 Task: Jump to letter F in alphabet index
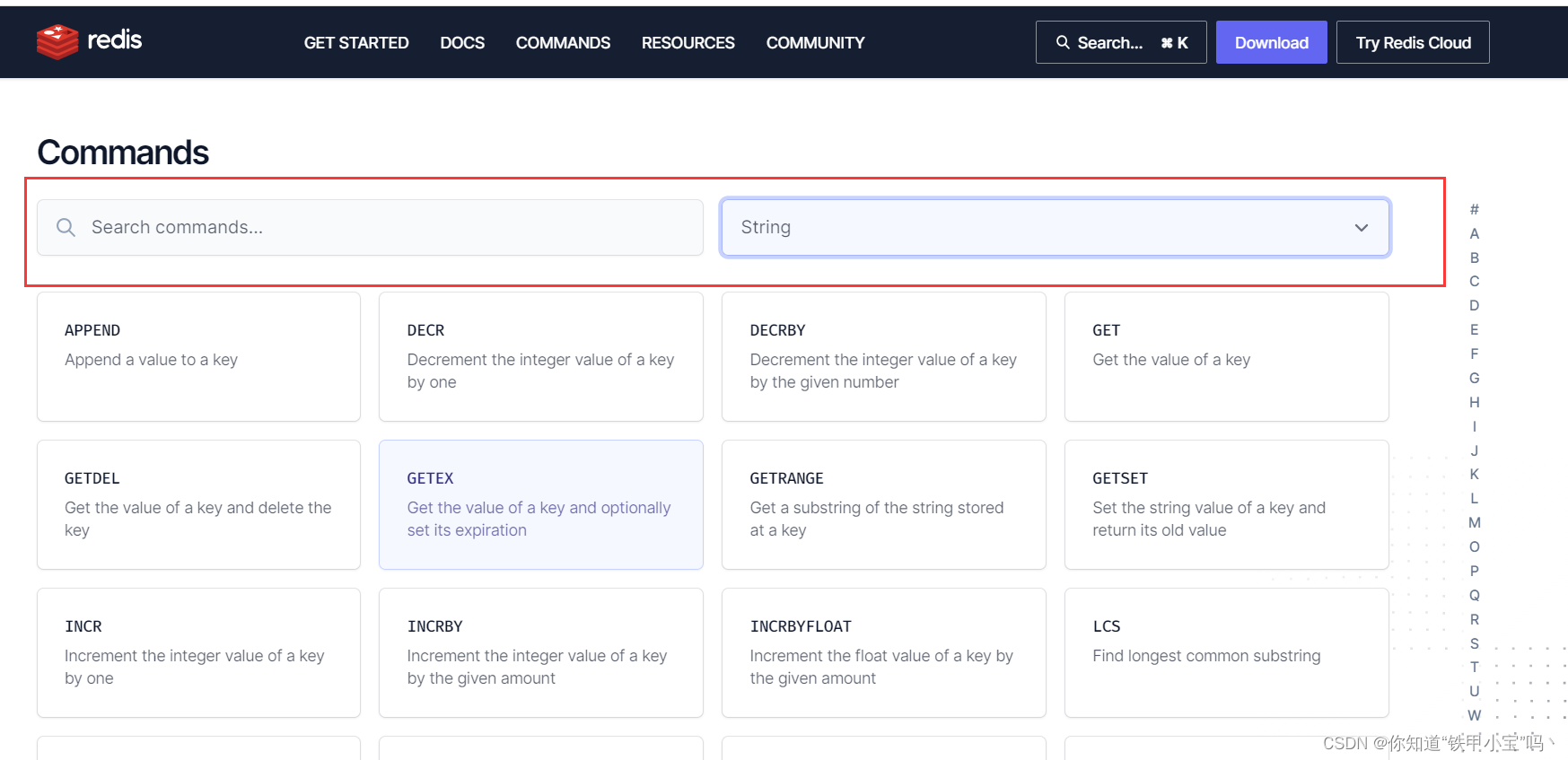coord(1474,354)
